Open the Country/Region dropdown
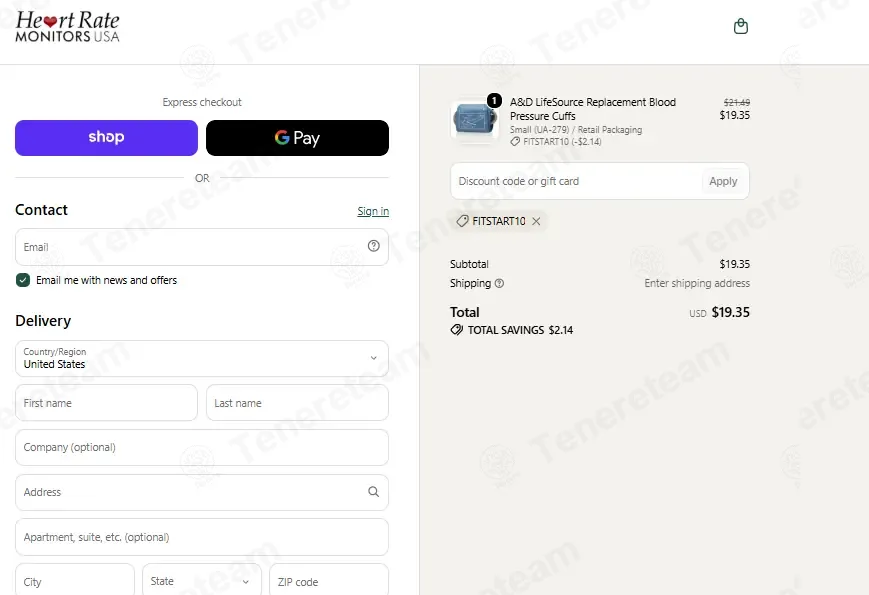The width and height of the screenshot is (869, 595). click(x=202, y=358)
